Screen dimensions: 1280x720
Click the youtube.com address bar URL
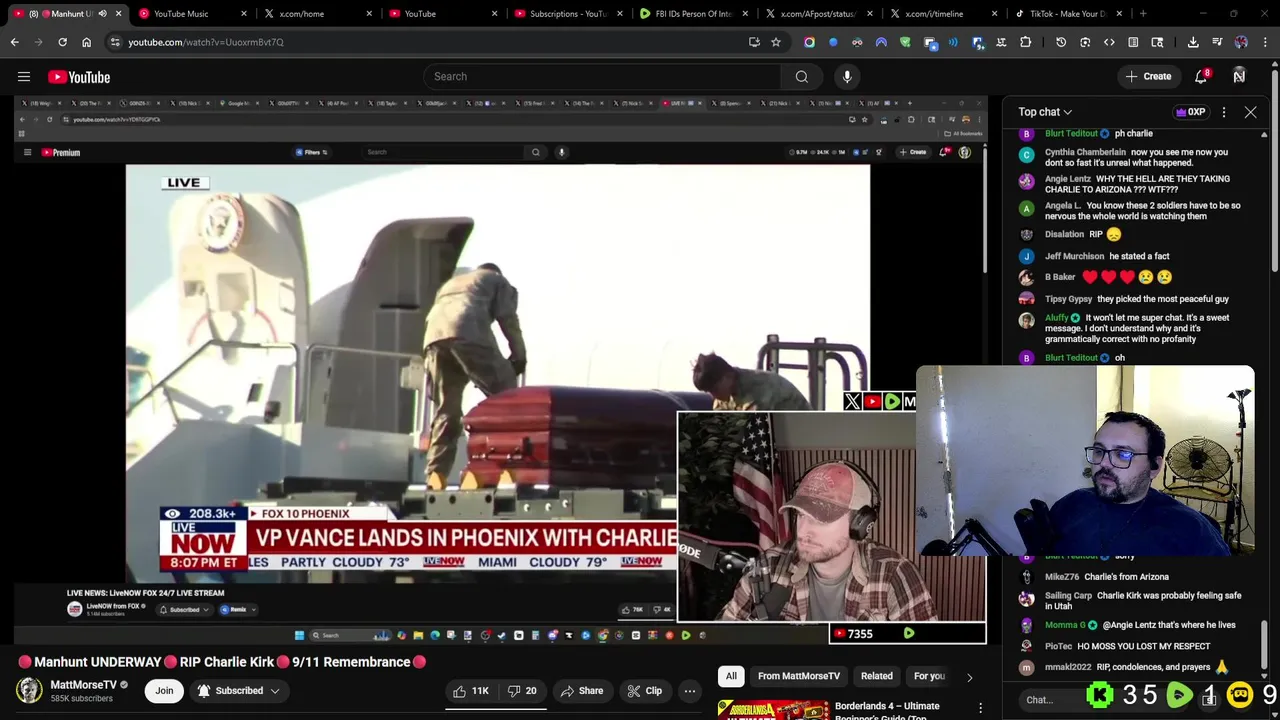tap(206, 42)
